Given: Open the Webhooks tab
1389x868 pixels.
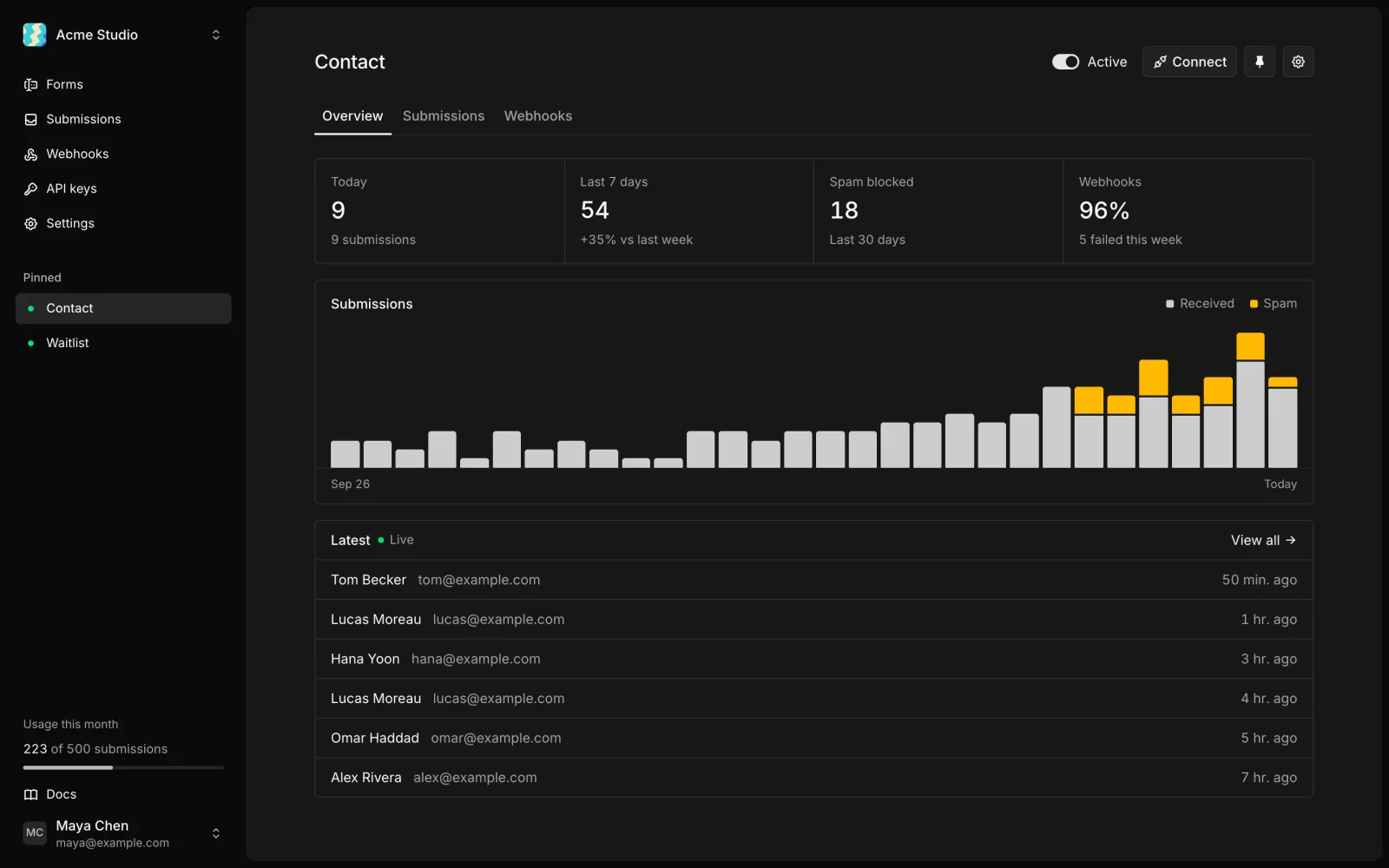Looking at the screenshot, I should point(538,116).
